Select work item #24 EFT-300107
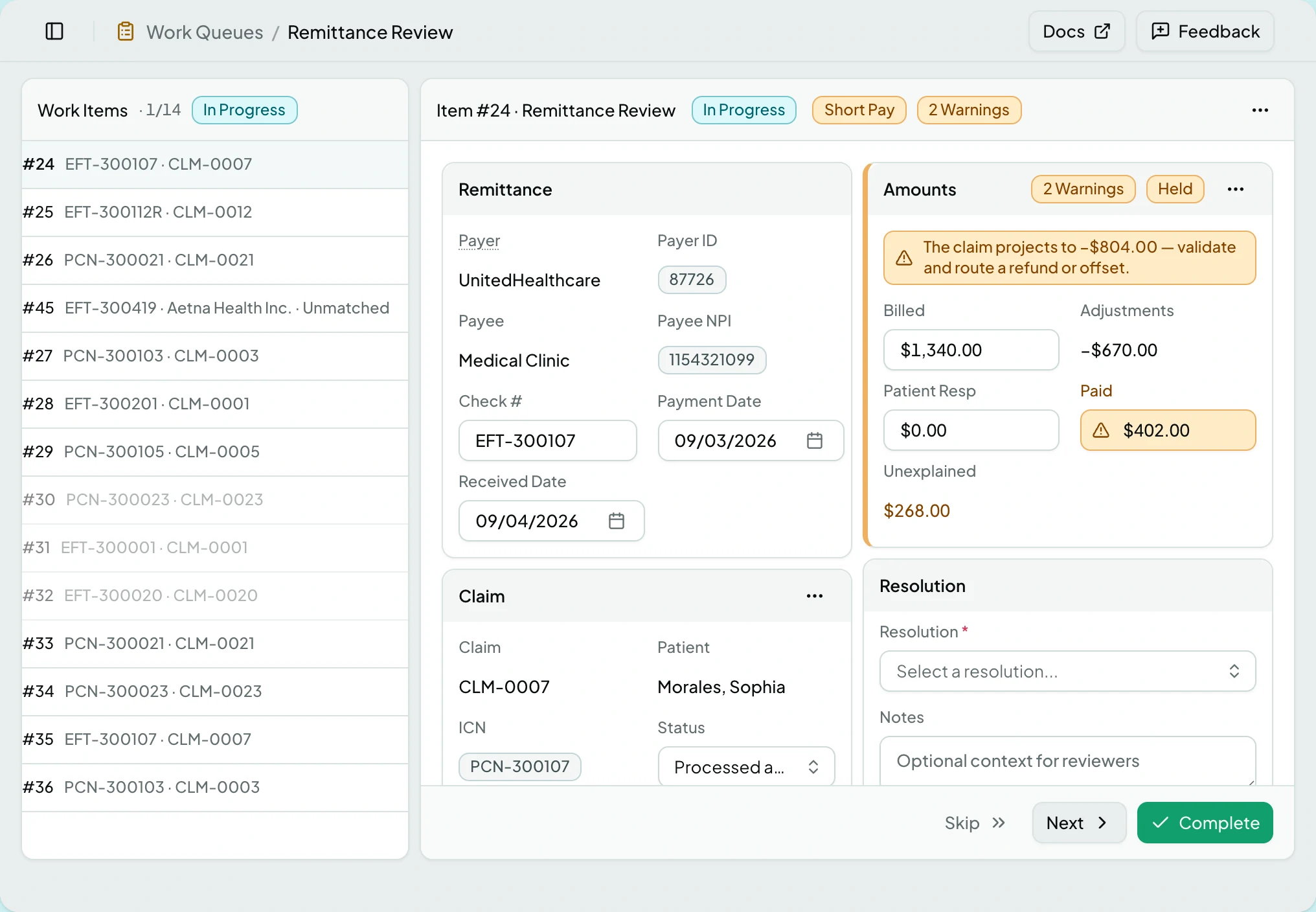 215,165
